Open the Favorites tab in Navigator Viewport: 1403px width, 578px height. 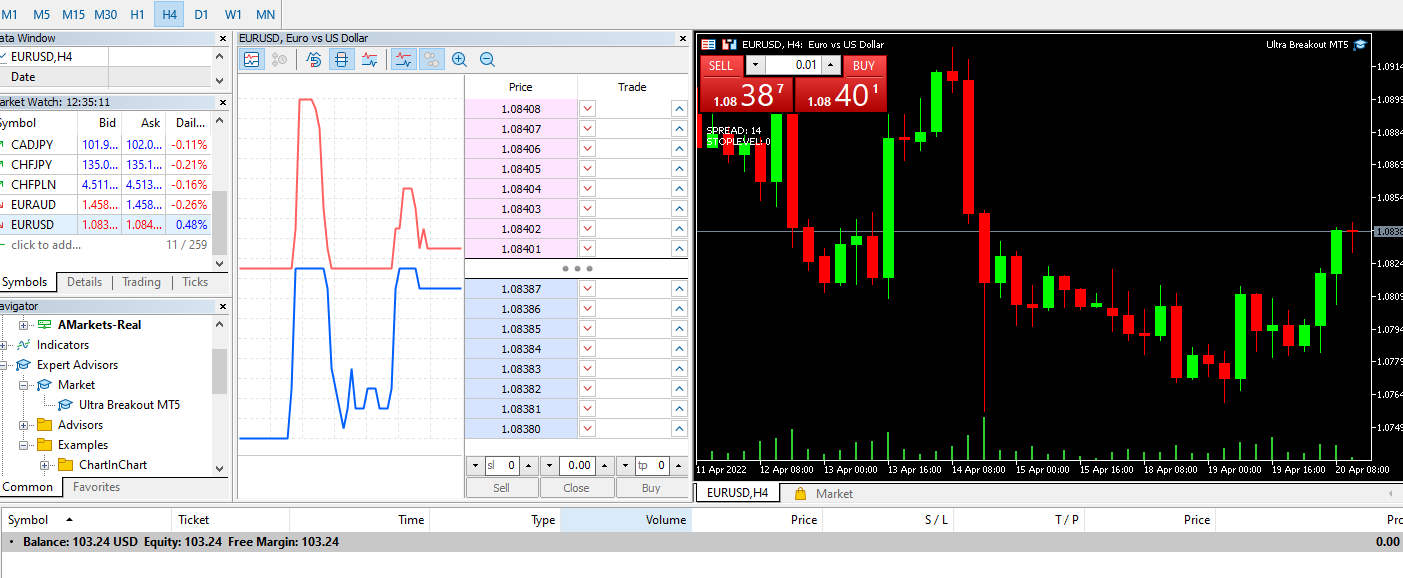tap(96, 487)
